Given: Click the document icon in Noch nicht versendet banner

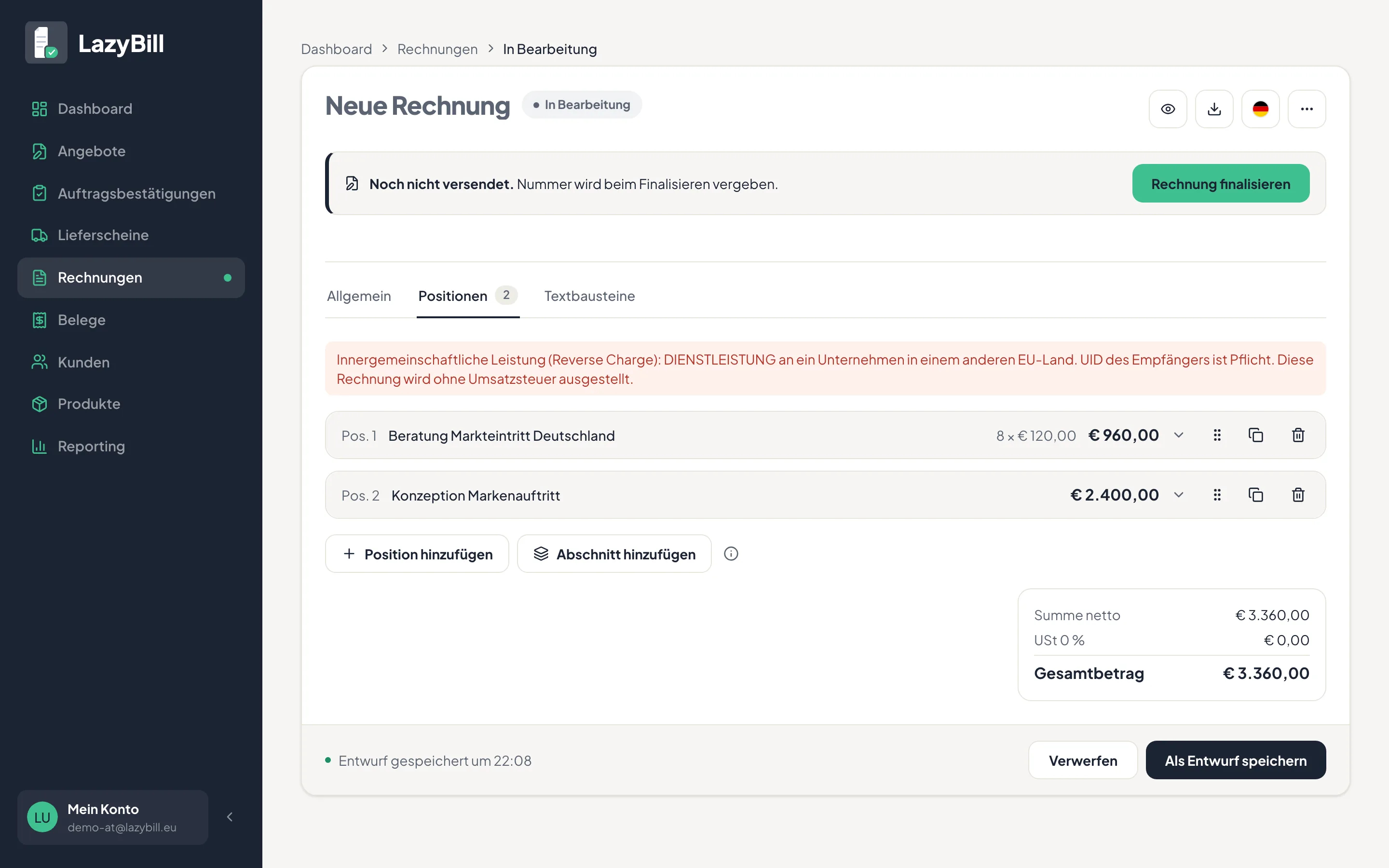Looking at the screenshot, I should tap(352, 184).
